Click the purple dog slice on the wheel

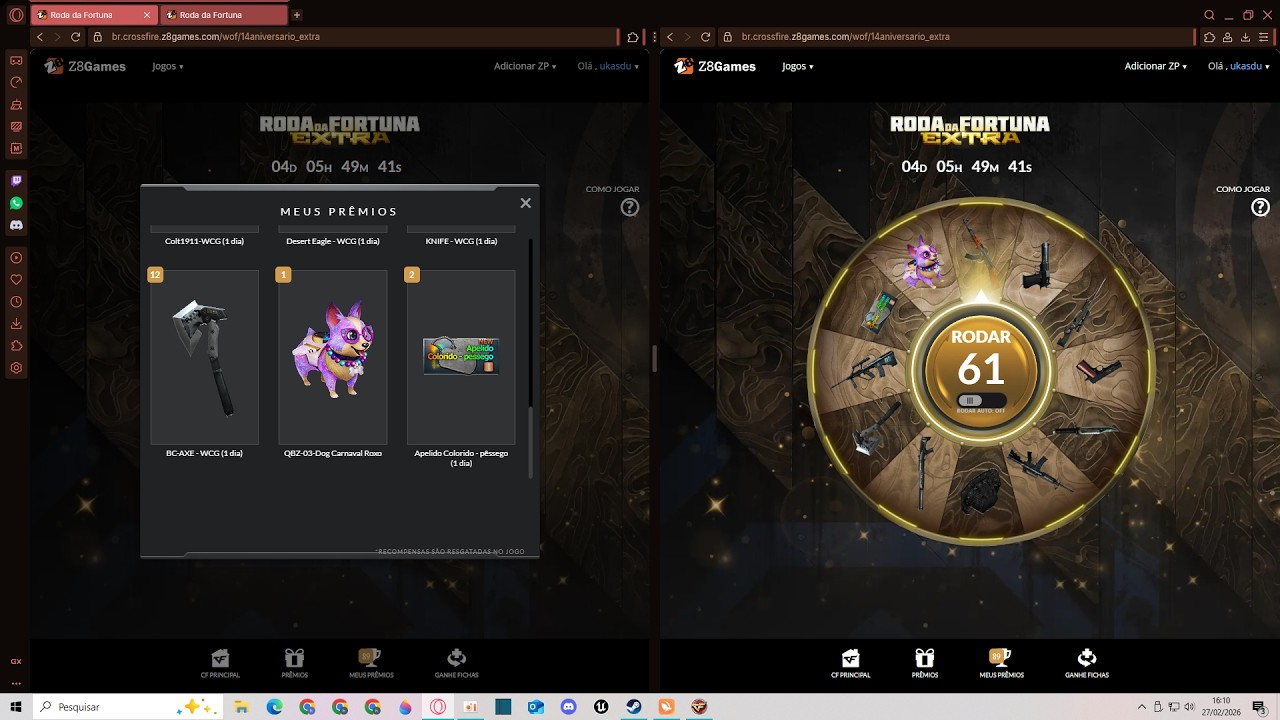pos(921,261)
